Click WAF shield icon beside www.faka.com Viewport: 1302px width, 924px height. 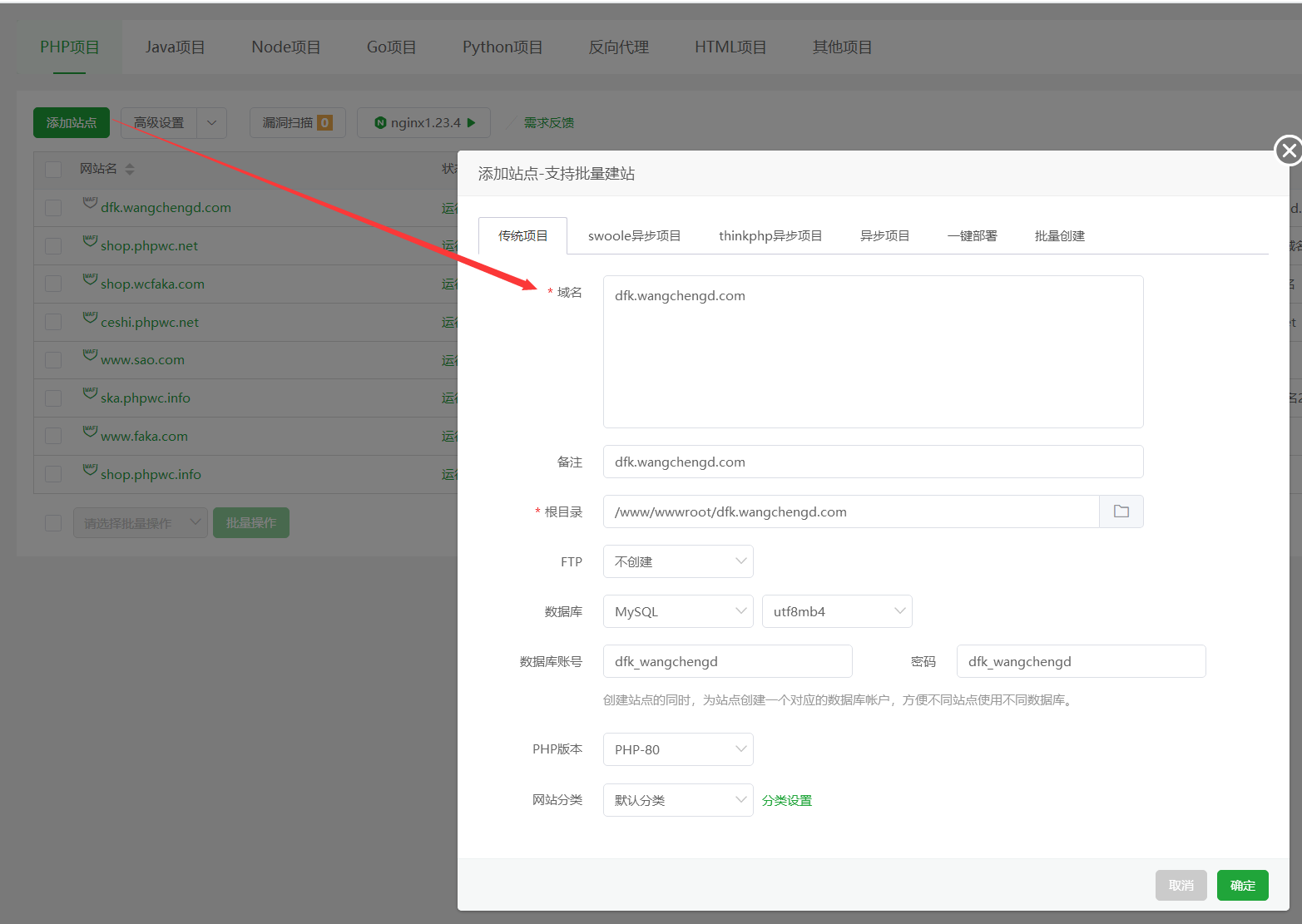coord(90,432)
